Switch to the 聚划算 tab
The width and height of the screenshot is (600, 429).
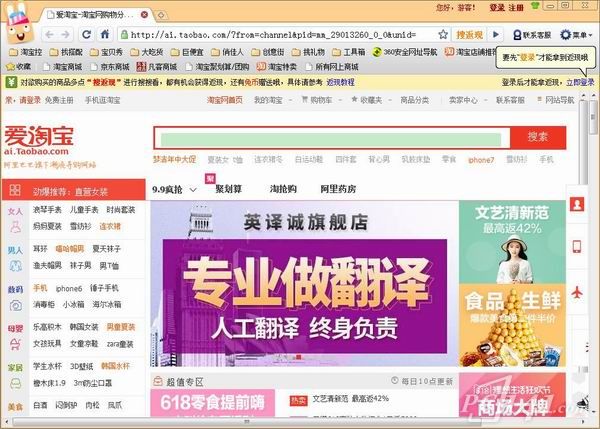coord(228,189)
